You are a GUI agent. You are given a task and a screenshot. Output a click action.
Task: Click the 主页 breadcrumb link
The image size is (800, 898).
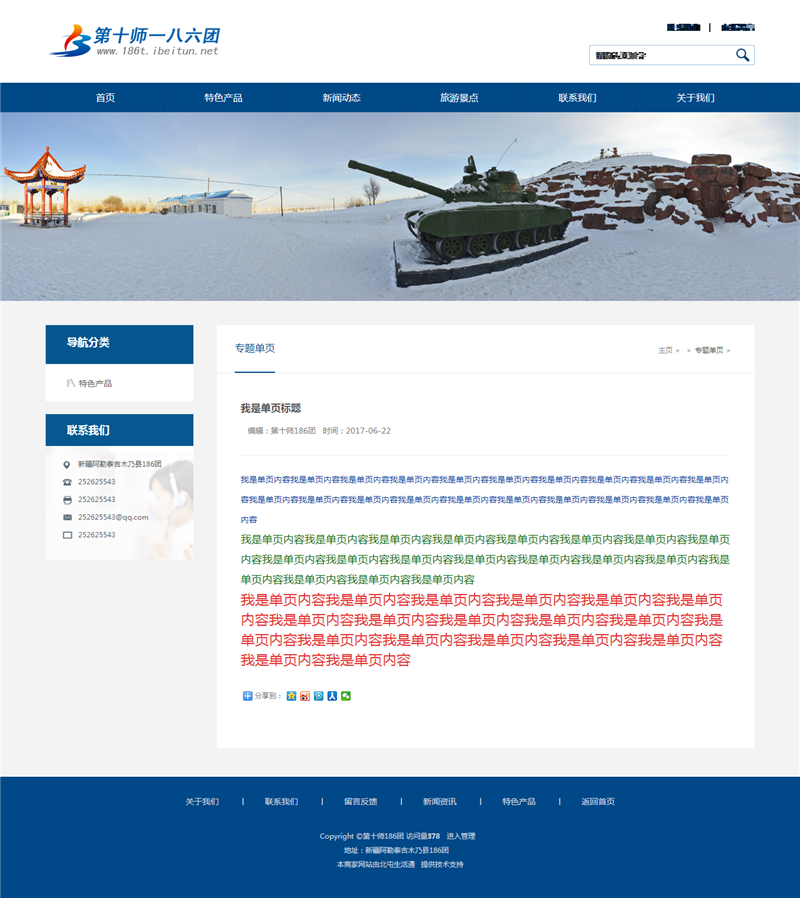coord(665,350)
